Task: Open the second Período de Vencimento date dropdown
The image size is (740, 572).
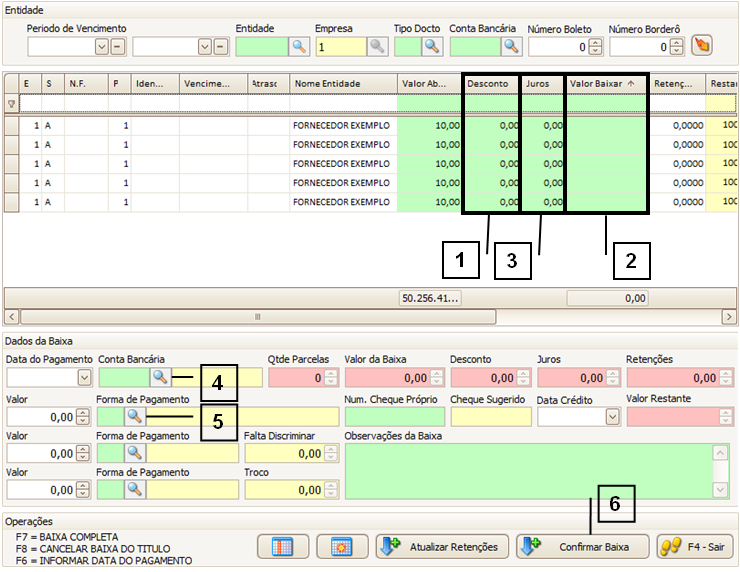Action: 206,47
